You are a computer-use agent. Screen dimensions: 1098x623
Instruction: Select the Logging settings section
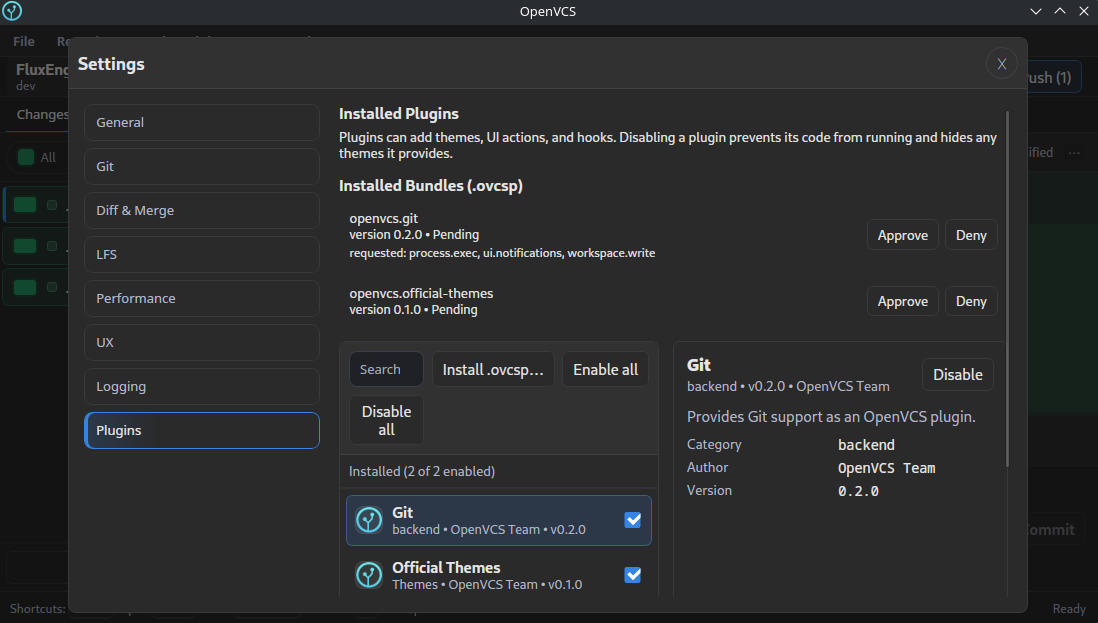coord(201,386)
